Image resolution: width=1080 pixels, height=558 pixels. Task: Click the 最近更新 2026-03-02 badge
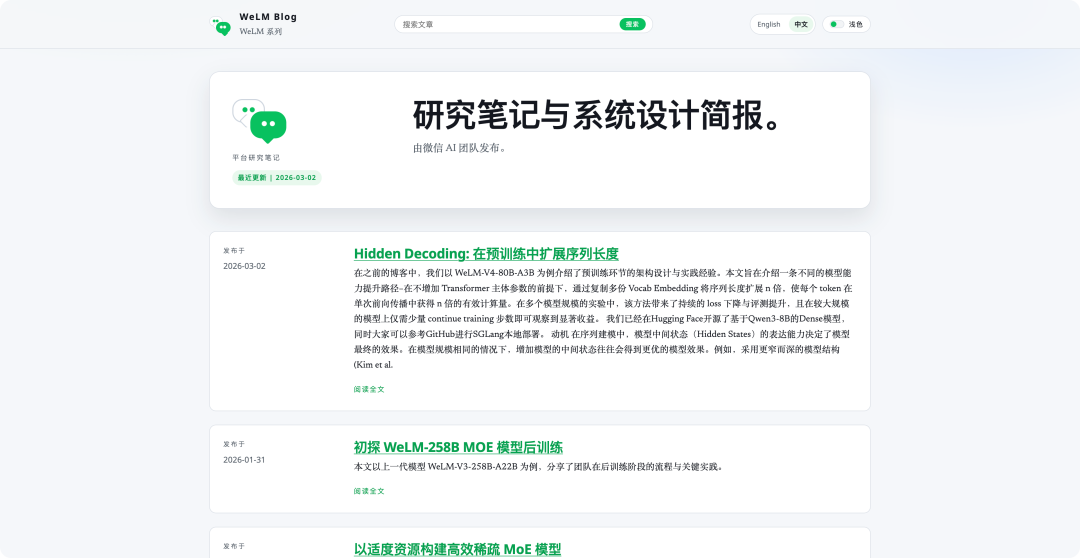pyautogui.click(x=277, y=178)
